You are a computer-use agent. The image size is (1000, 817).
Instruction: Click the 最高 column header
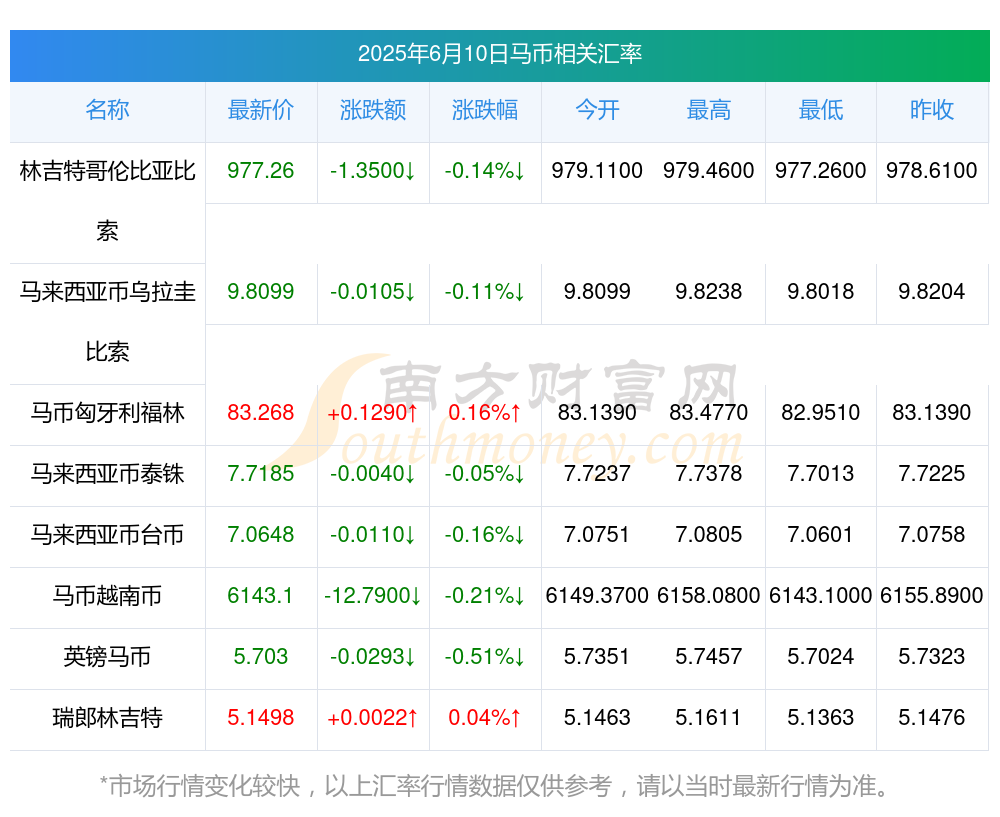(709, 110)
